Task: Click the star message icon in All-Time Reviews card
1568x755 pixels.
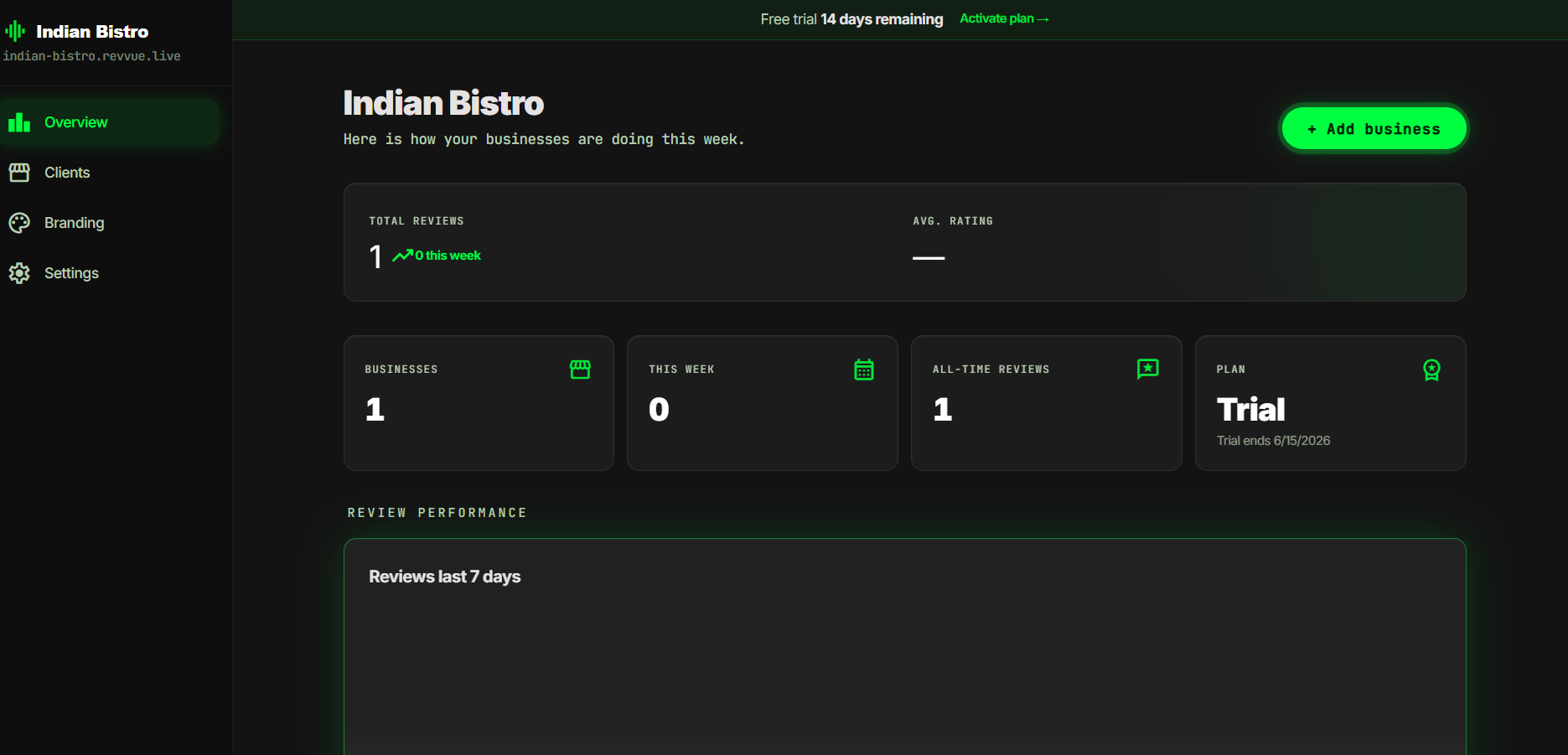Action: click(1148, 370)
